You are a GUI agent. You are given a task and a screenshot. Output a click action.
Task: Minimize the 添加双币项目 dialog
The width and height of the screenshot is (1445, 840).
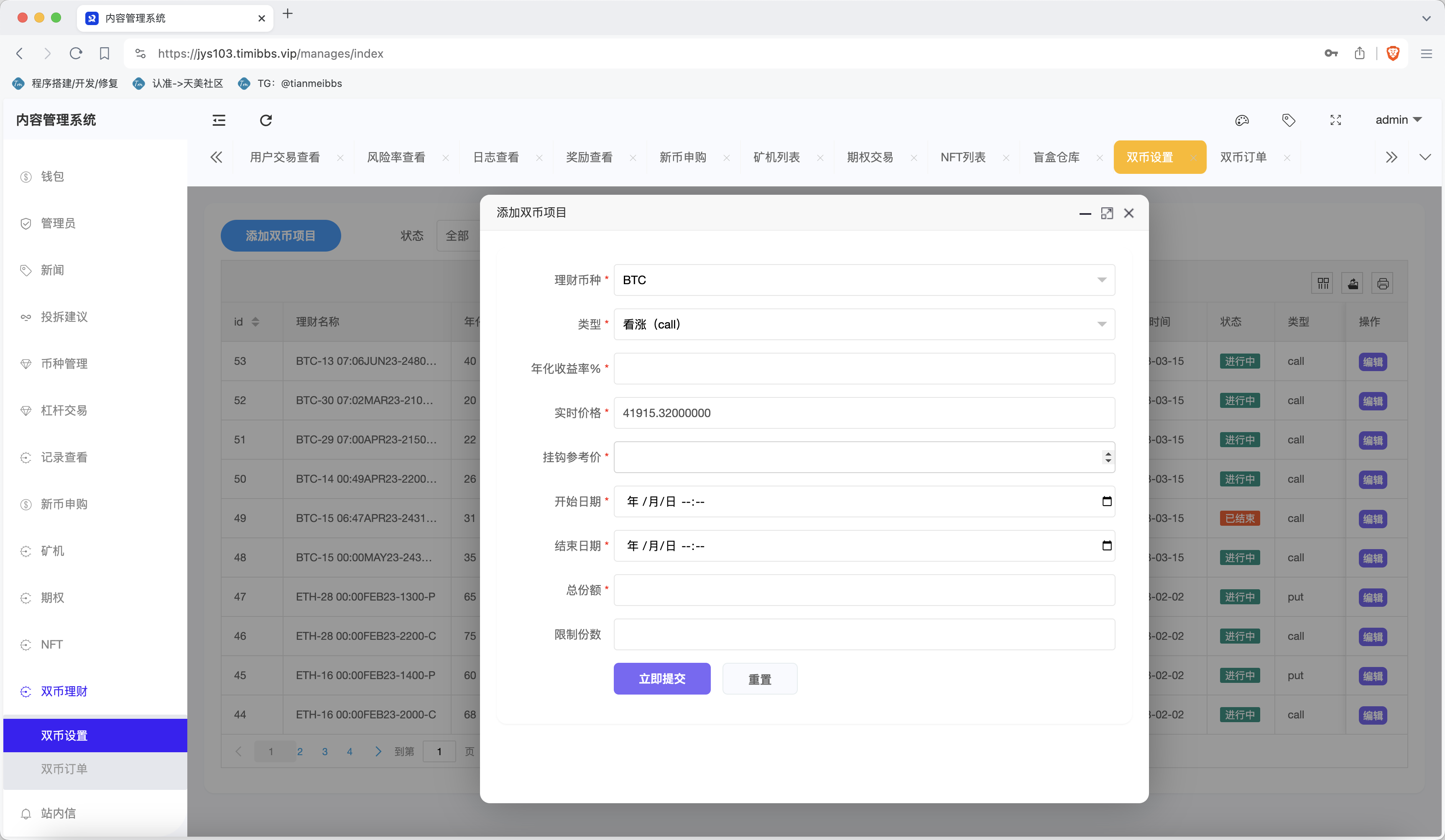(1085, 213)
